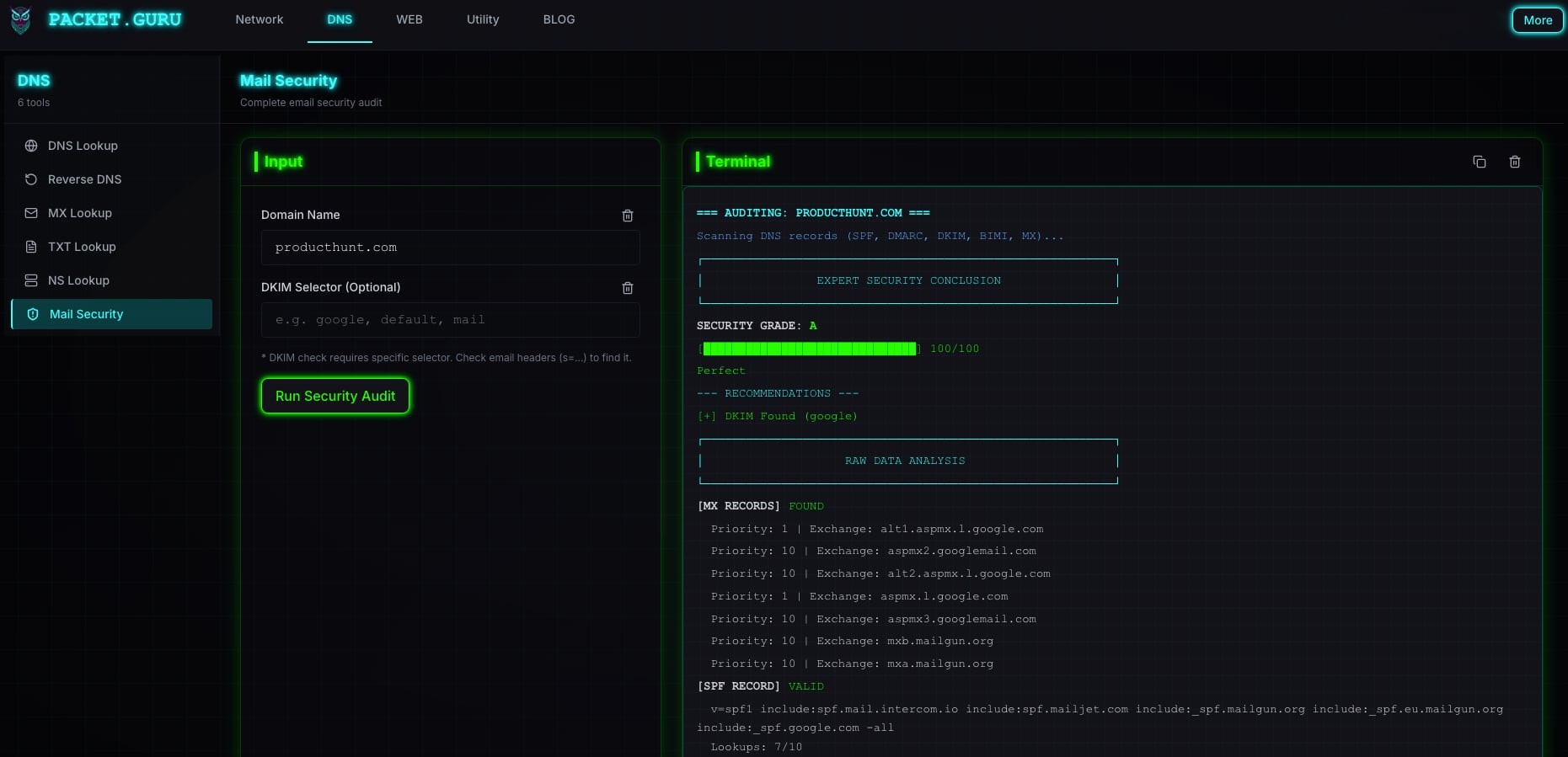The height and width of the screenshot is (757, 1568).
Task: Click the TXT Lookup document icon
Action: pos(31,247)
